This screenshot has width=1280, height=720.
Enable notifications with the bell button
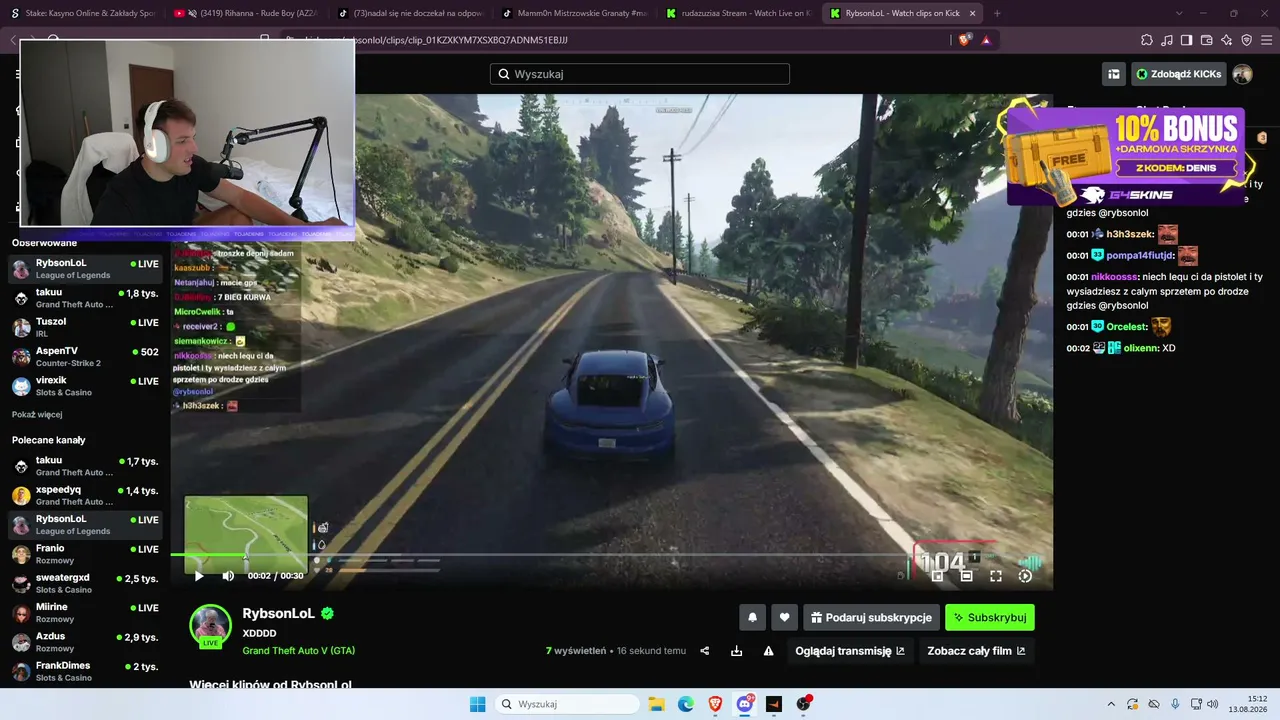(753, 618)
